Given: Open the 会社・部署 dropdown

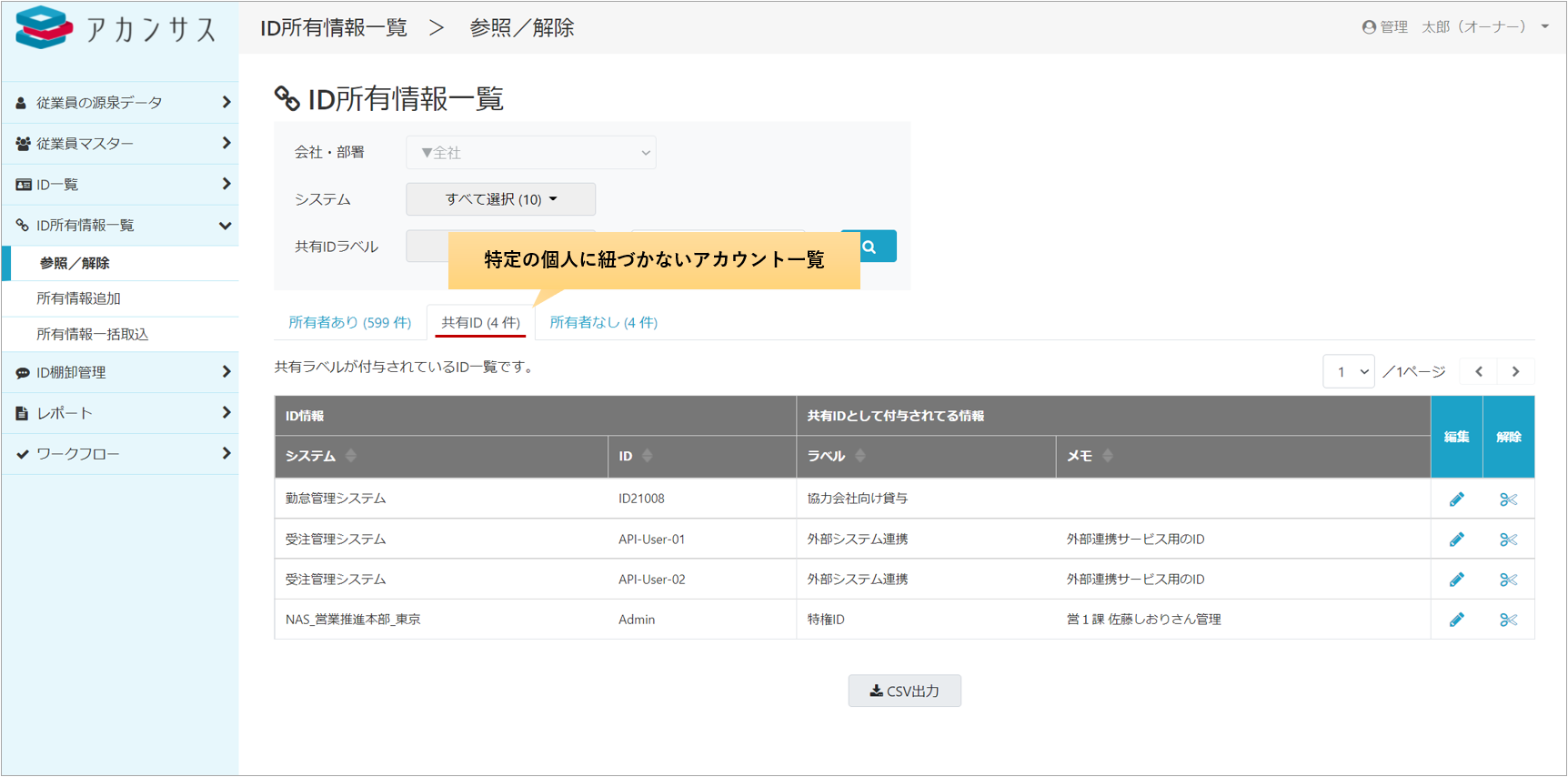Looking at the screenshot, I should (531, 153).
